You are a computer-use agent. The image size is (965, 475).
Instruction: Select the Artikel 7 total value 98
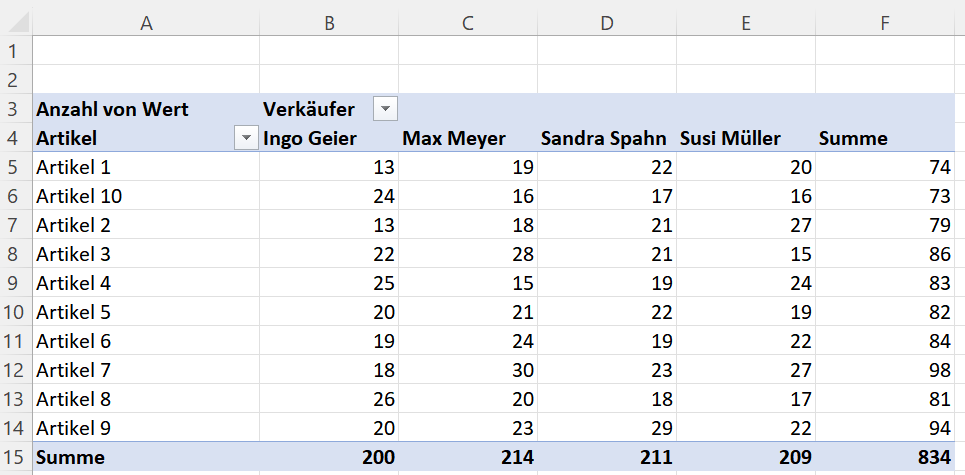(x=885, y=370)
